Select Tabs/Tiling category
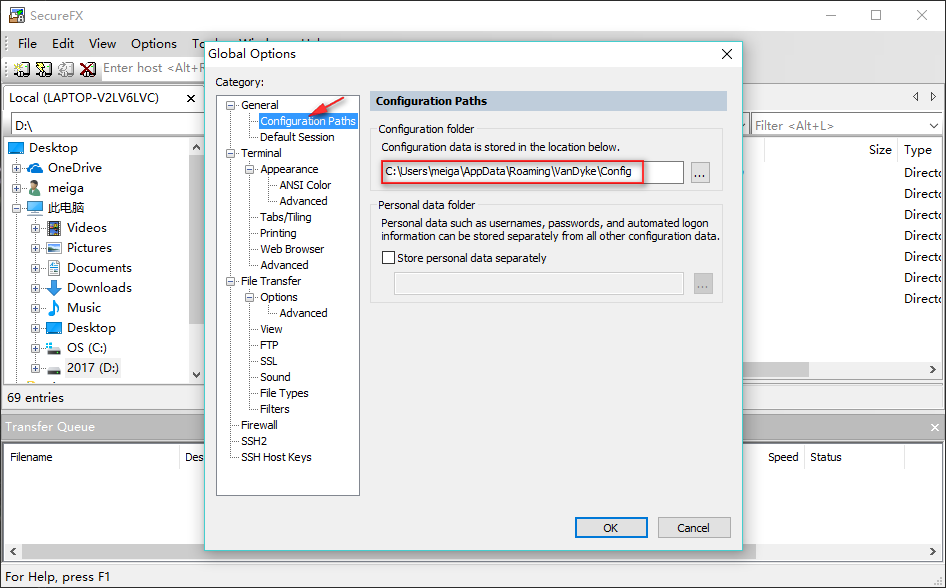This screenshot has height=588, width=946. pos(285,217)
